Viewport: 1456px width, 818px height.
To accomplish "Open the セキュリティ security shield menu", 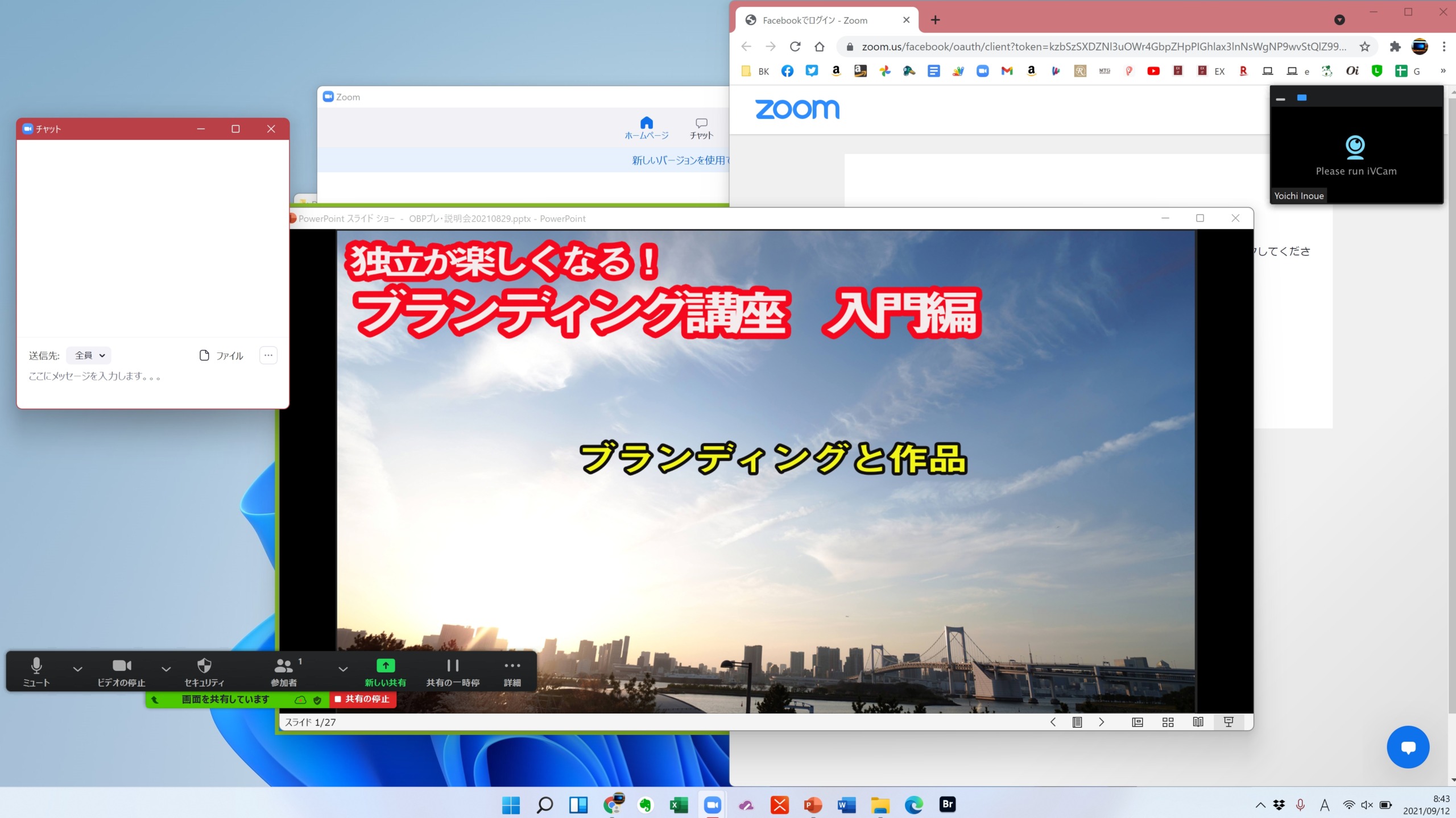I will [204, 671].
